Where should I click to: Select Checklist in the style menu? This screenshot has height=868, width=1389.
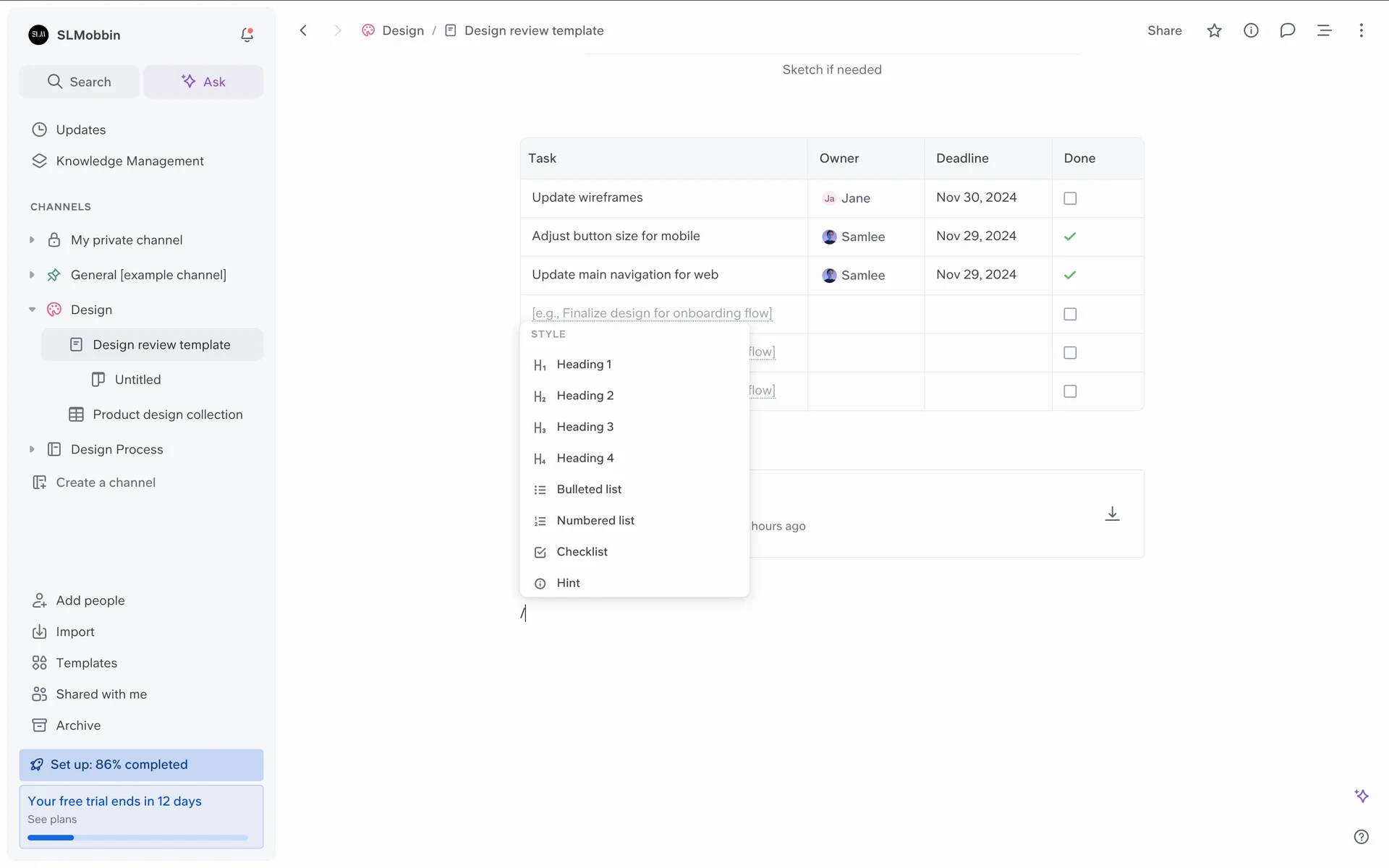[x=582, y=552]
